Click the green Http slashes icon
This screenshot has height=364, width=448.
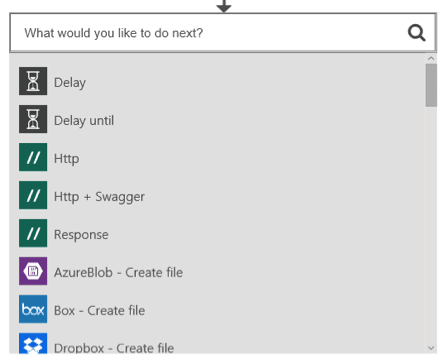pos(33,157)
